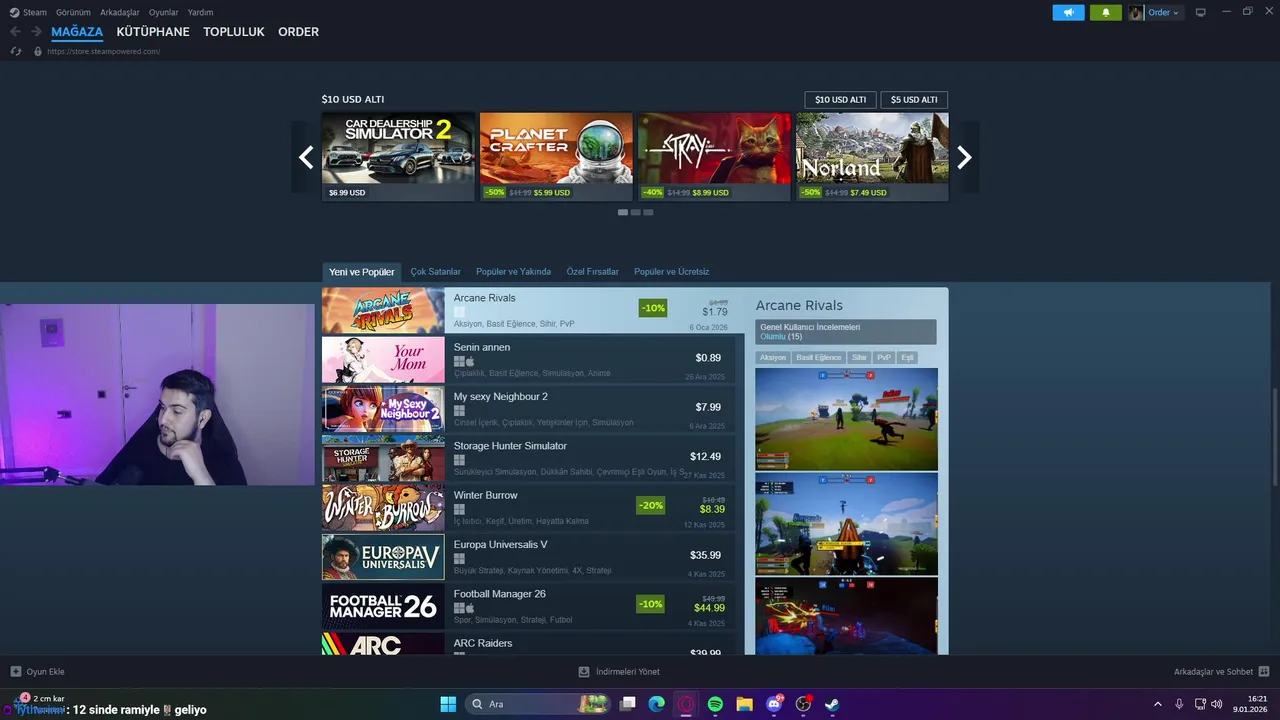The image size is (1280, 720).
Task: Click the profile avatar picture
Action: 1136,12
